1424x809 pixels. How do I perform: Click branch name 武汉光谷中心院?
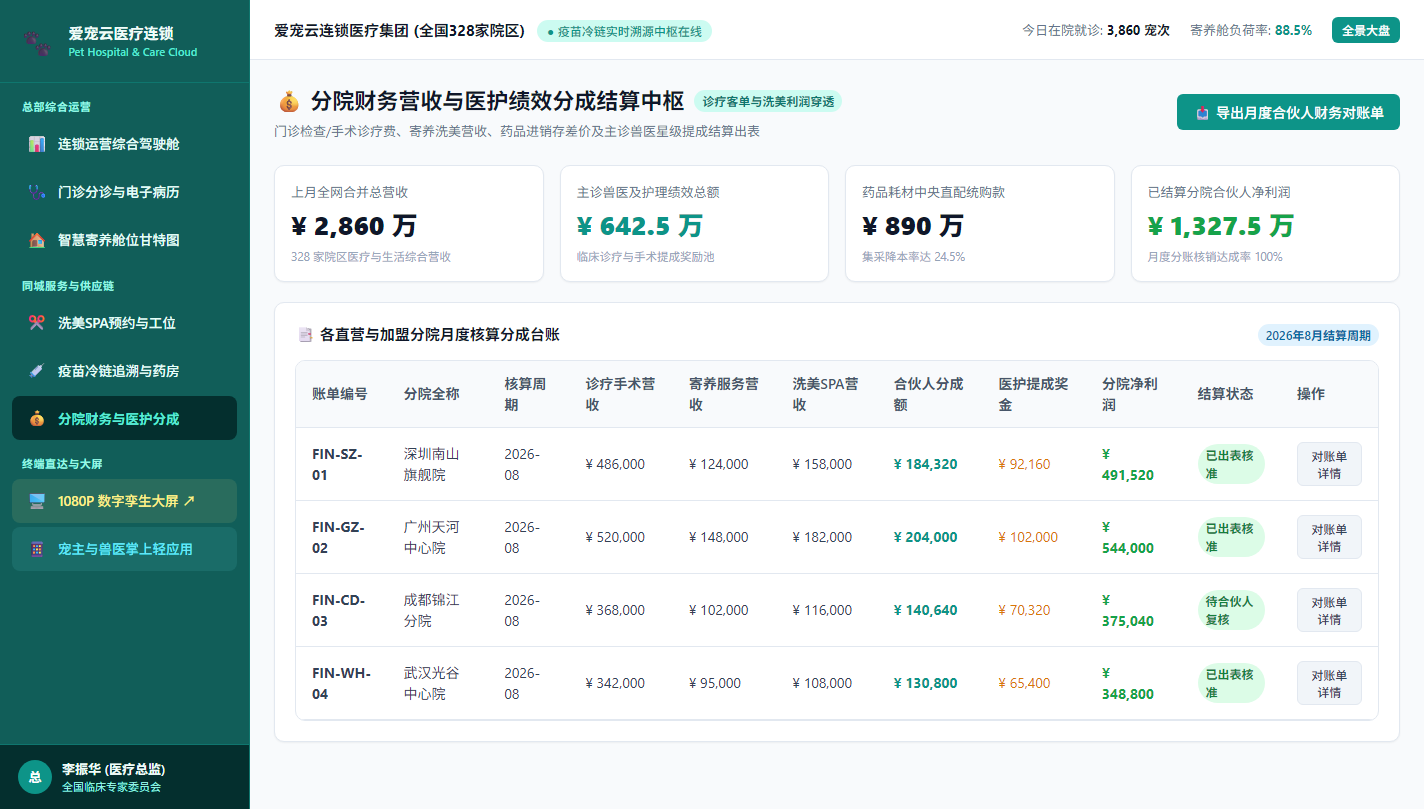click(x=432, y=683)
